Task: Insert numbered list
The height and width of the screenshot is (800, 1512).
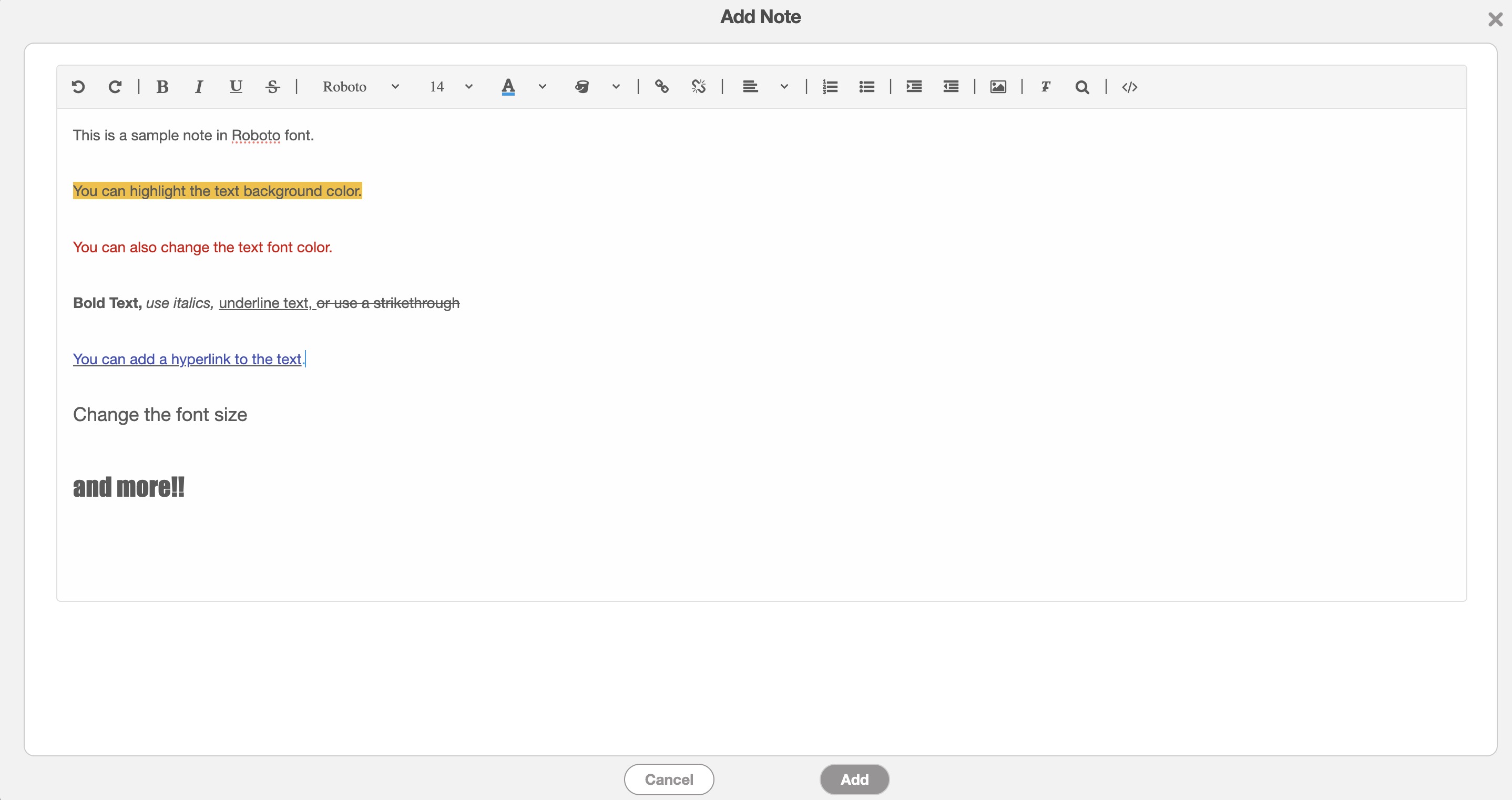Action: tap(830, 87)
